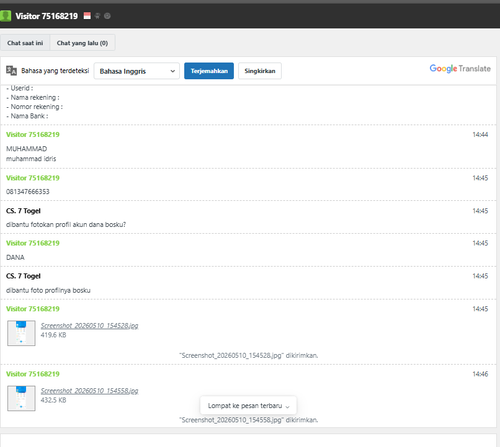Click the Singkirkan button

tap(260, 71)
